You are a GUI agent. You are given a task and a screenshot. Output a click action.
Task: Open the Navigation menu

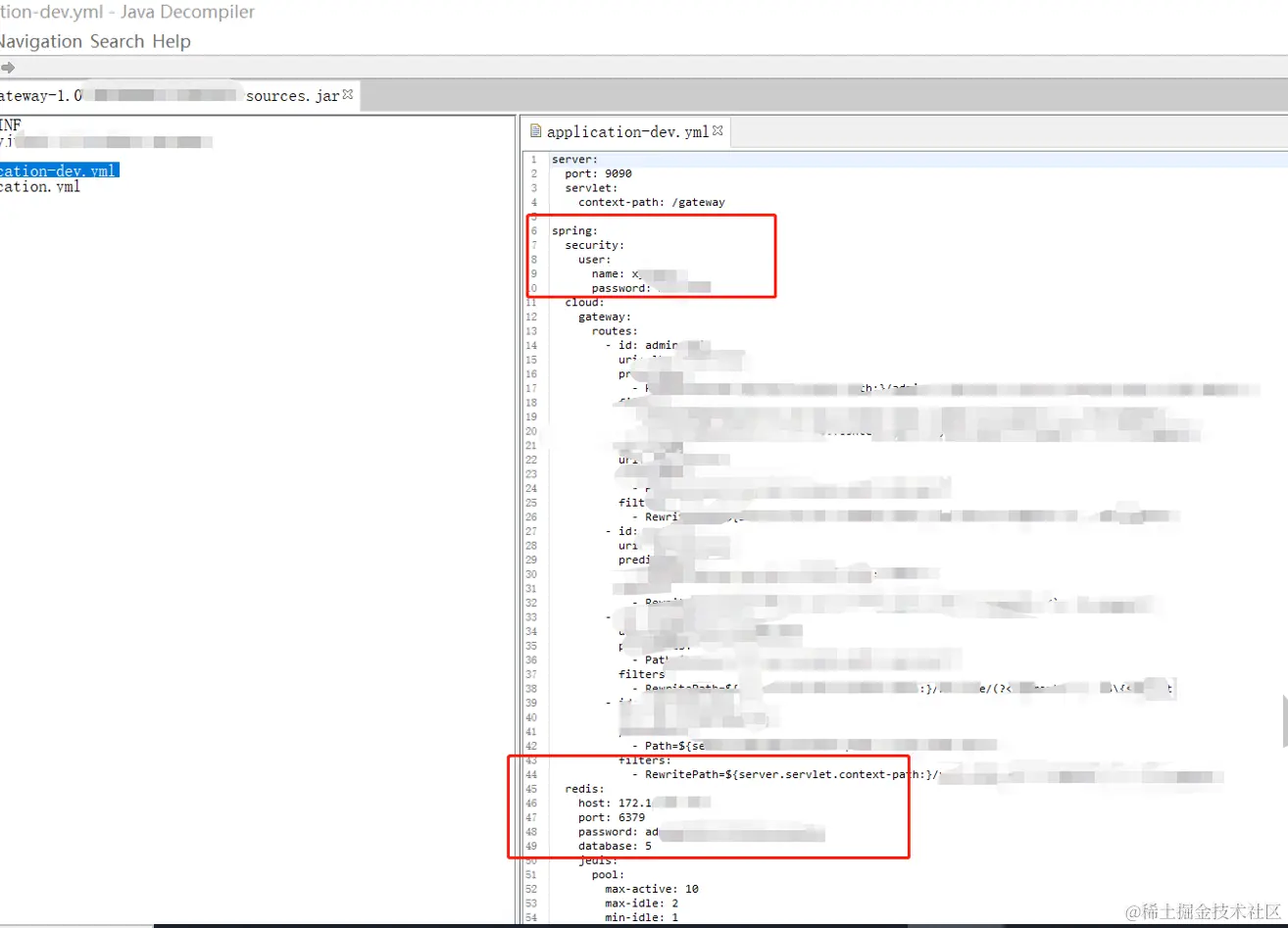(x=40, y=41)
